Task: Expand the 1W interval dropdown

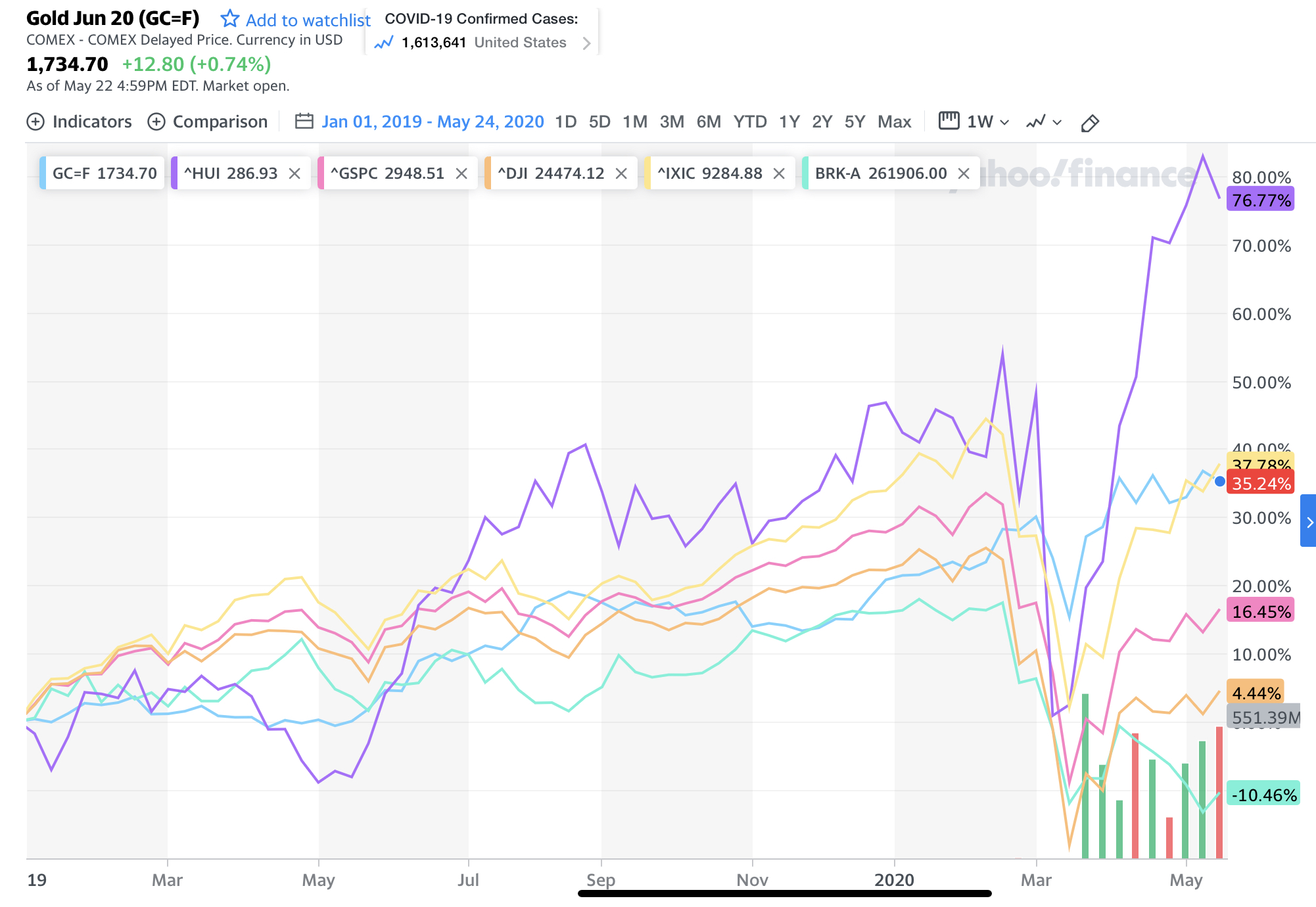Action: pyautogui.click(x=1004, y=123)
